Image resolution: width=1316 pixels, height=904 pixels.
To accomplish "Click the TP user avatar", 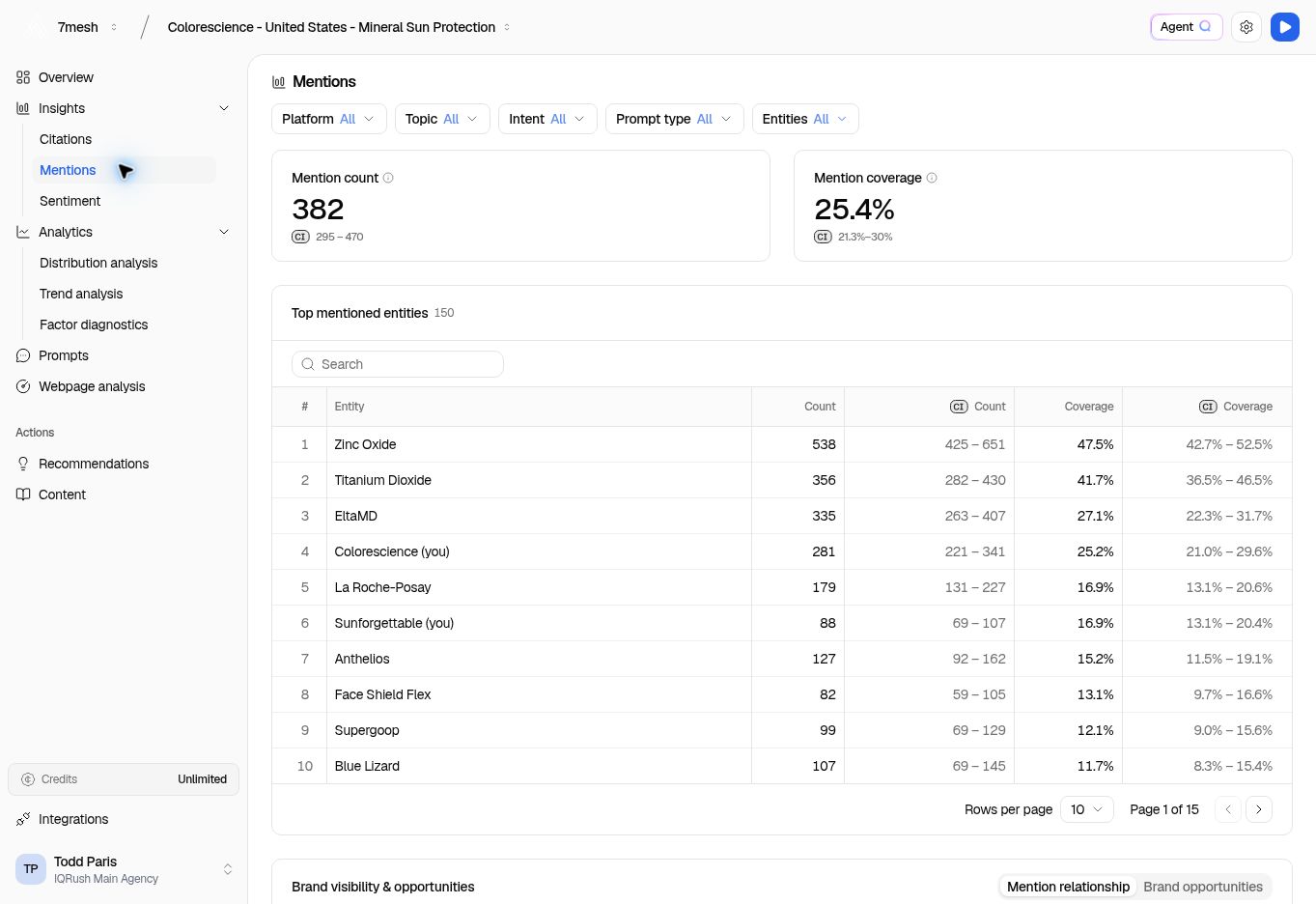I will coord(31,869).
